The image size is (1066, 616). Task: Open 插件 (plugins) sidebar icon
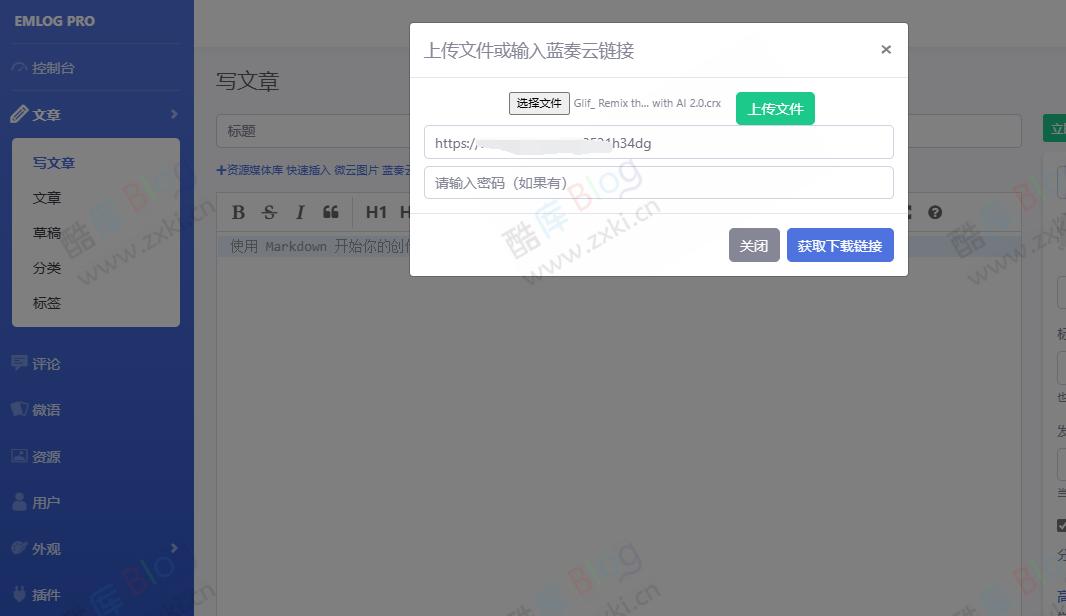(x=21, y=594)
